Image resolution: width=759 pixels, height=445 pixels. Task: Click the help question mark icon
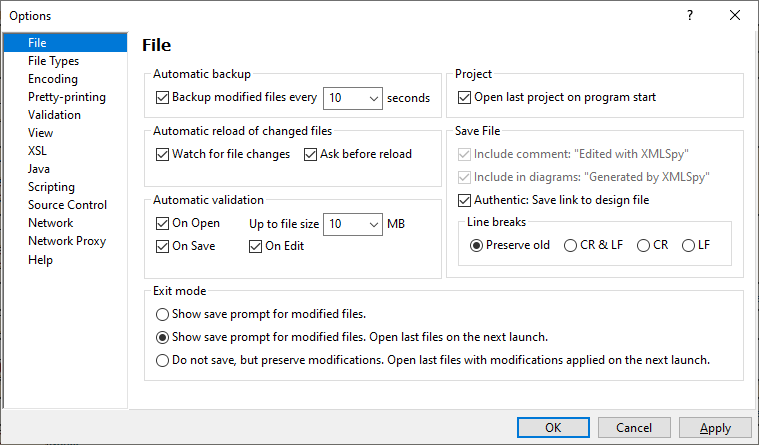689,15
